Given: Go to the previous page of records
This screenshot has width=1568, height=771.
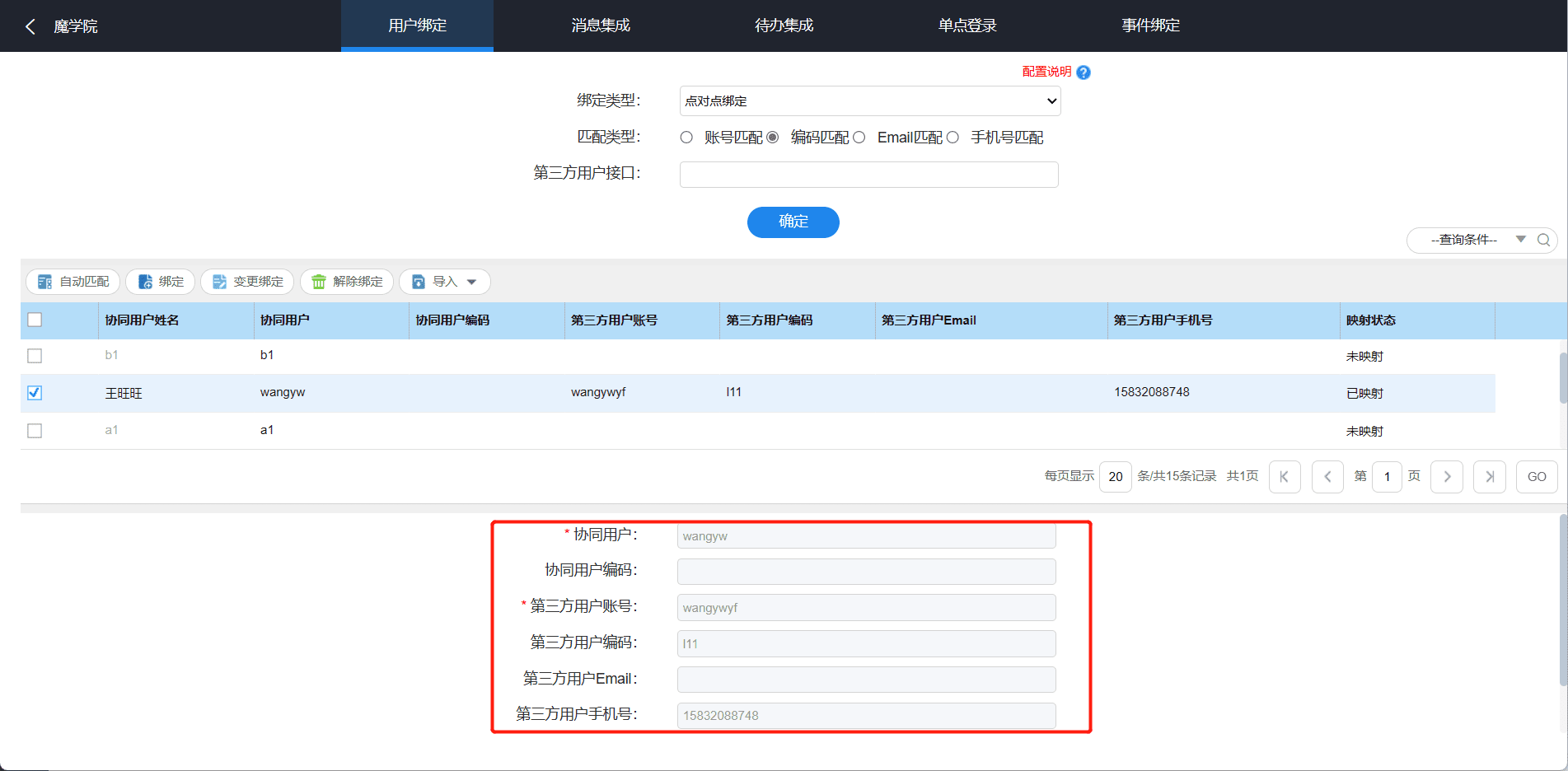Looking at the screenshot, I should click(x=1327, y=477).
